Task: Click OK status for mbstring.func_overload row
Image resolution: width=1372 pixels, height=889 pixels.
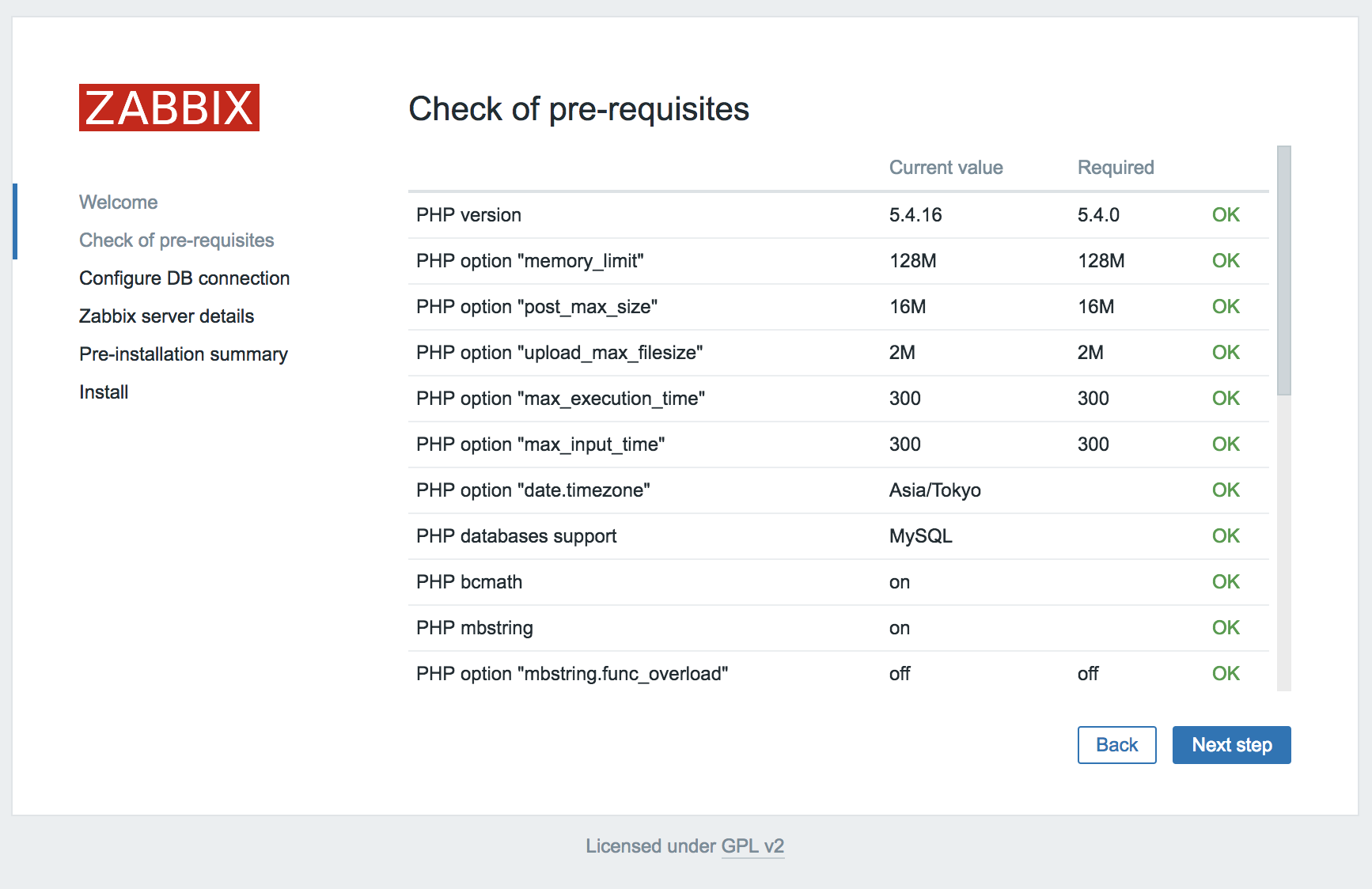Action: coord(1226,674)
